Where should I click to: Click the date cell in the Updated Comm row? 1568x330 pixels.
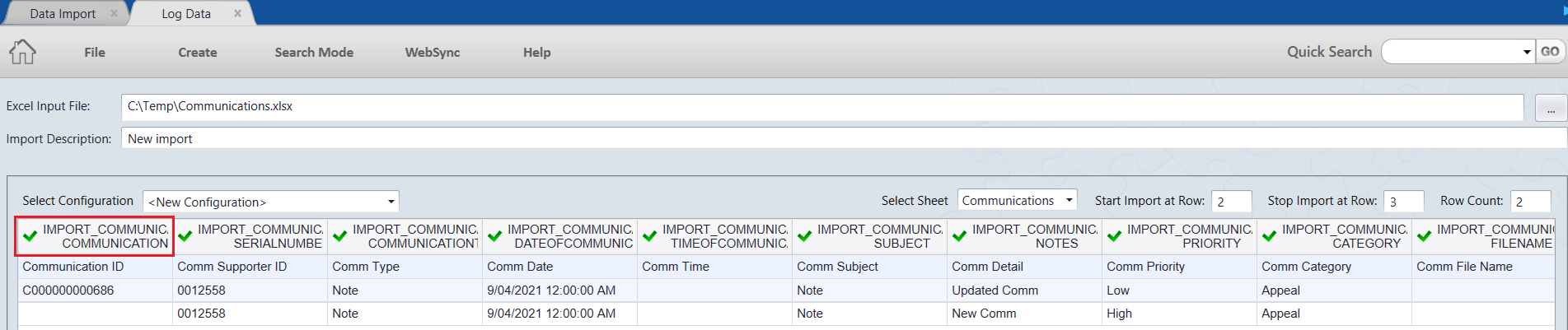pyautogui.click(x=559, y=290)
